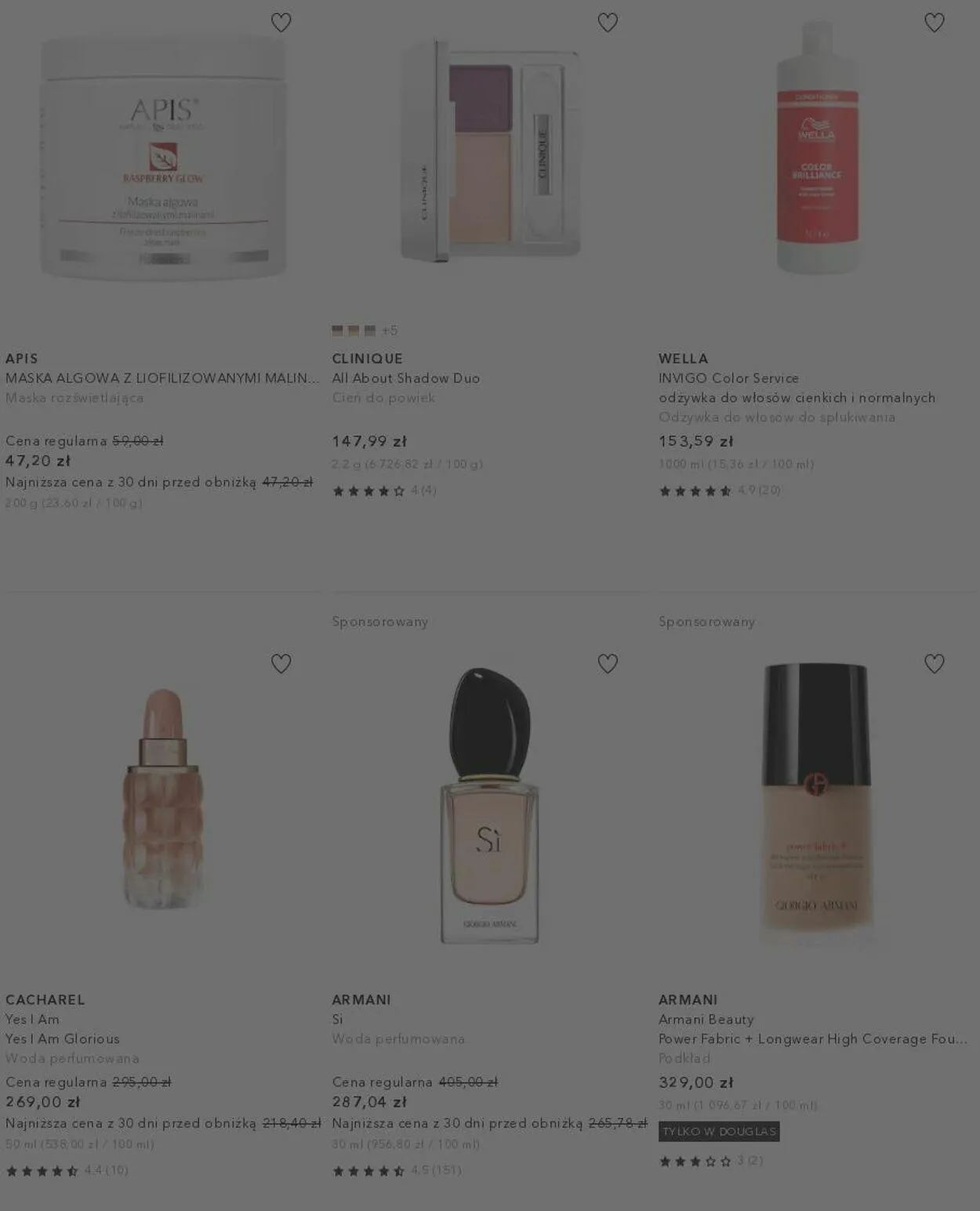This screenshot has height=1211, width=980.
Task: Open MASKA ALGOWA Z LIOFILIZOWANYMI product link
Action: [162, 378]
